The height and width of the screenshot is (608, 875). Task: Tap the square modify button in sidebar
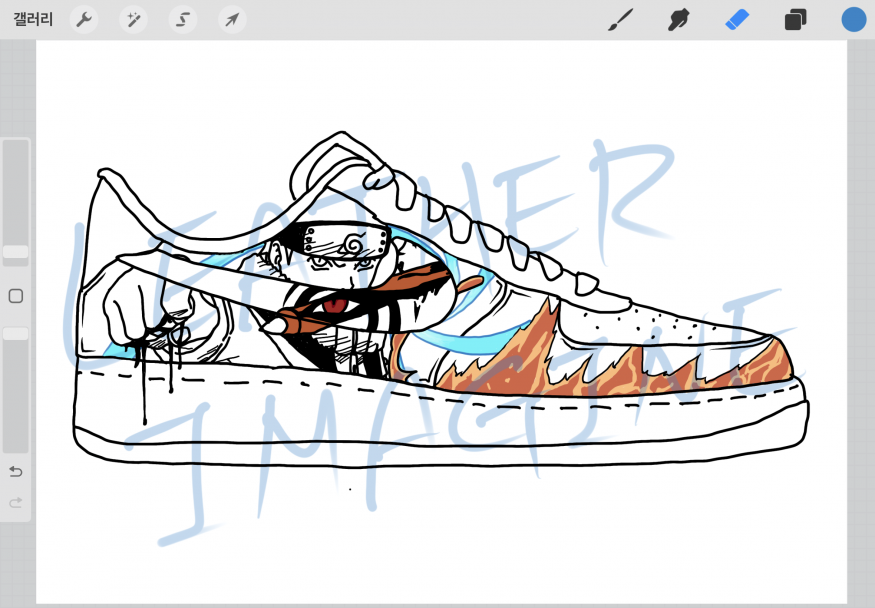click(x=16, y=296)
